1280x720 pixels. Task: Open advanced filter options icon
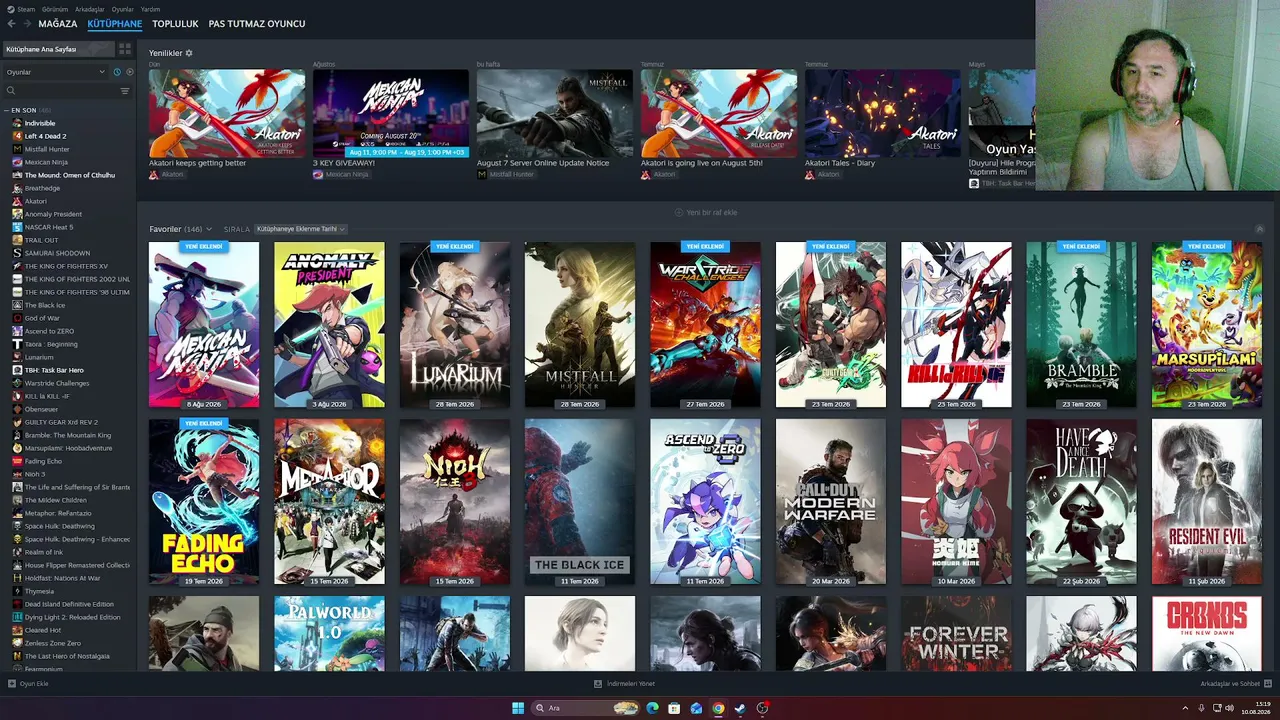coord(125,91)
